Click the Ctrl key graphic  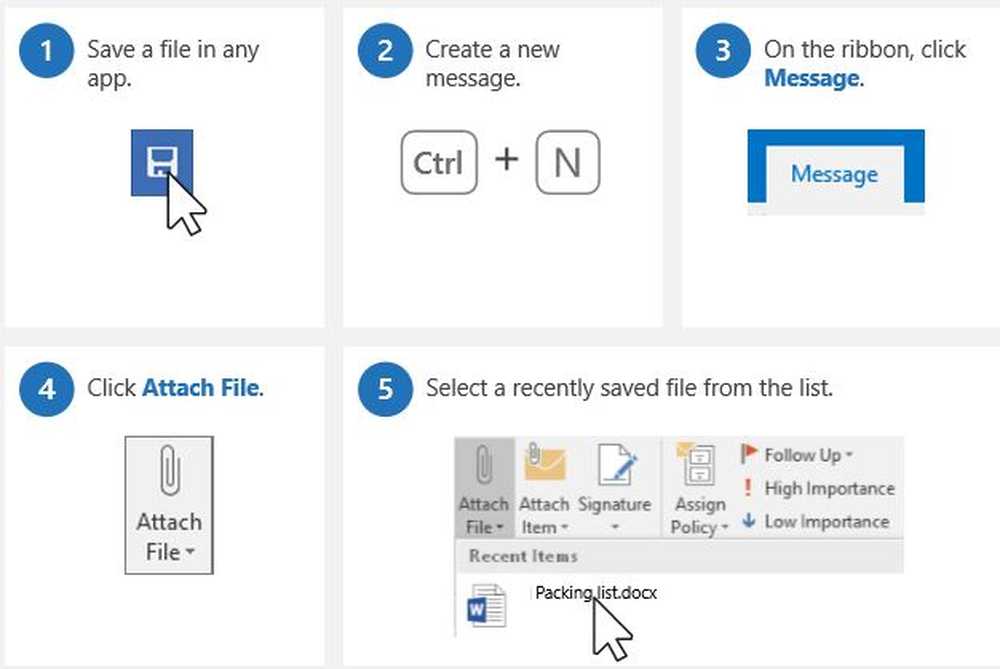(437, 161)
